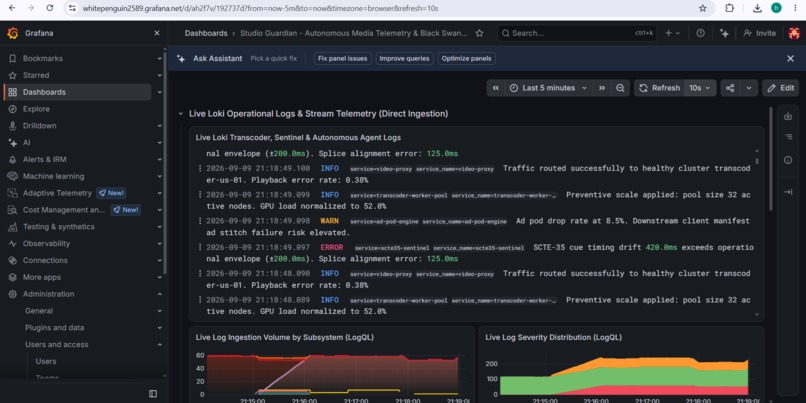Open the 10s refresh interval dropdown
Screen dimensions: 806x403
(x=700, y=88)
